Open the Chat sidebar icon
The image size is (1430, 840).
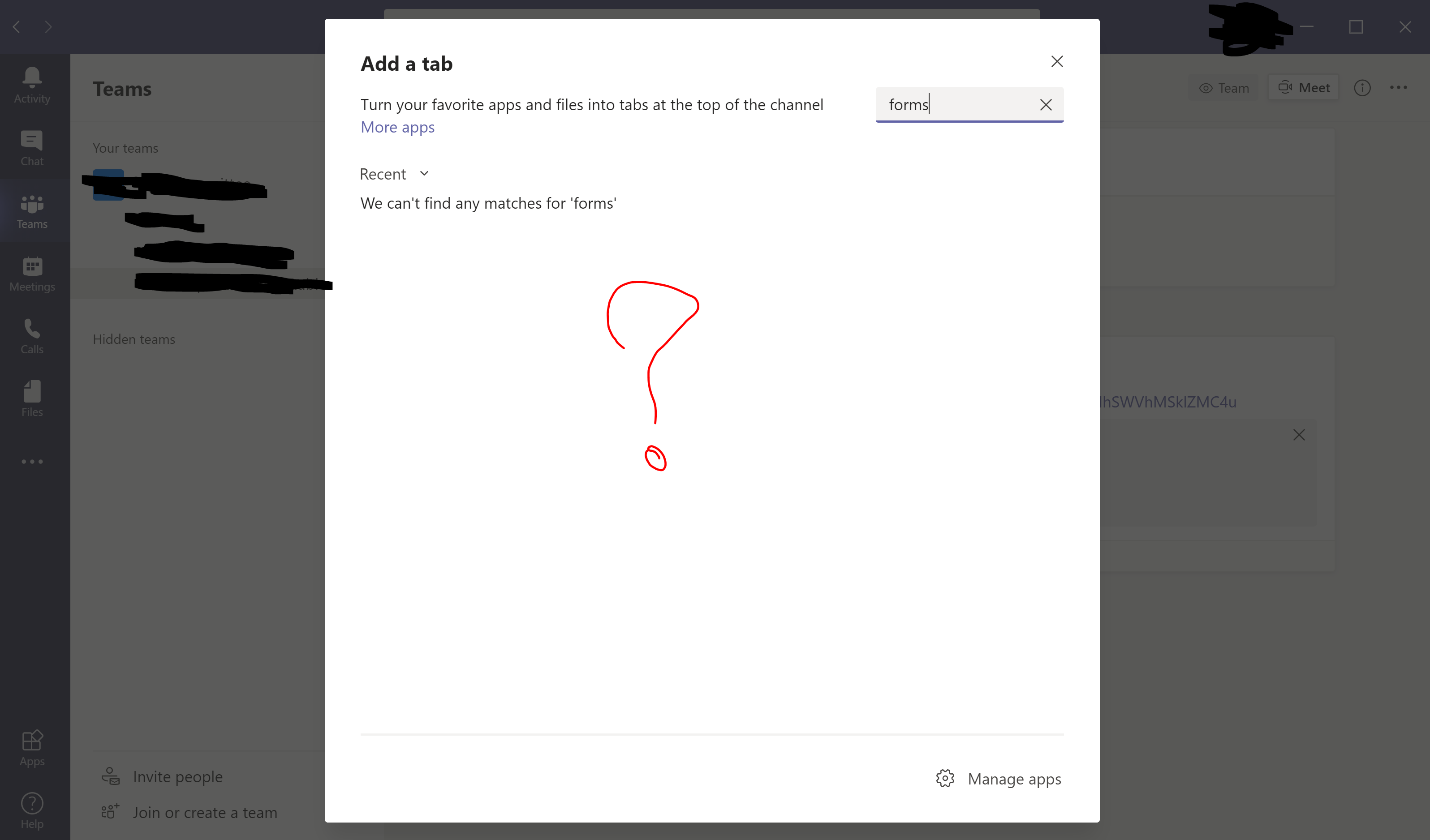click(32, 141)
